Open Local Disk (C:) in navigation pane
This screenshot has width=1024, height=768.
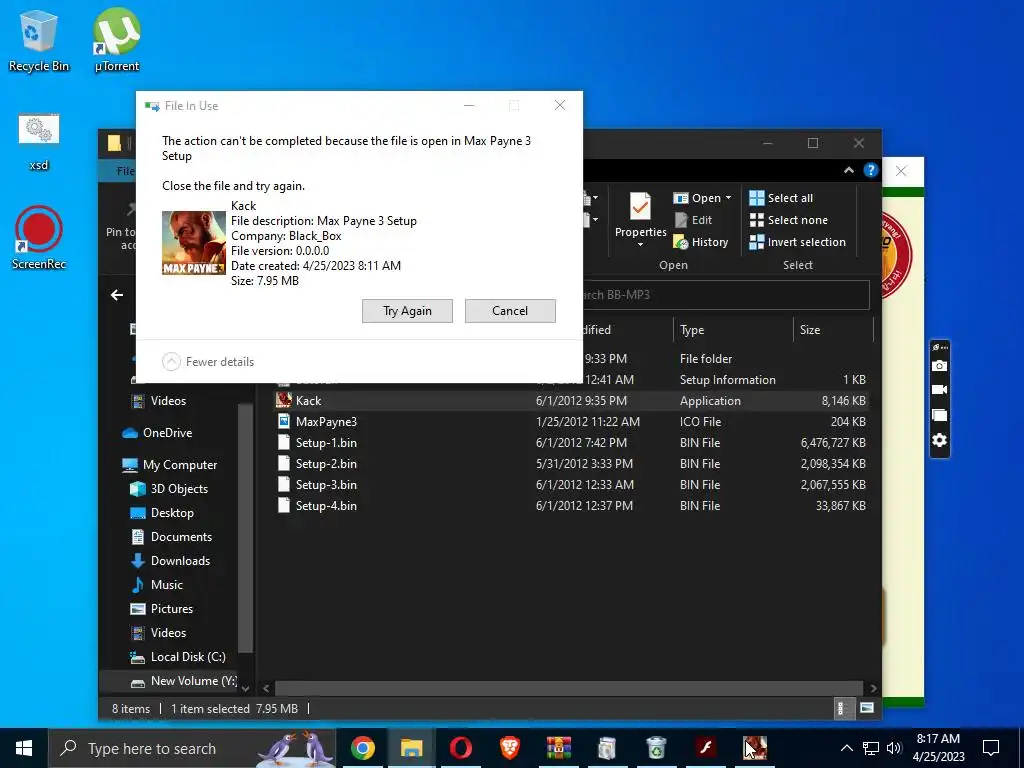tap(178, 657)
